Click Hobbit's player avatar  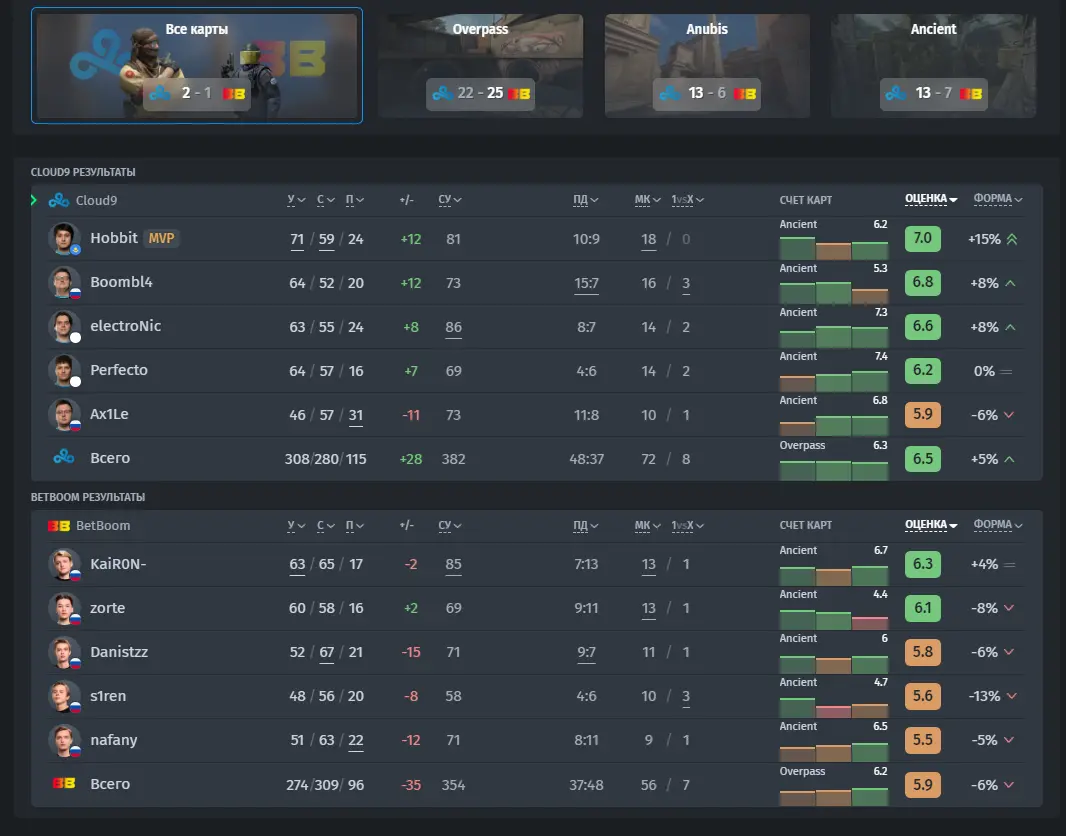tap(64, 239)
